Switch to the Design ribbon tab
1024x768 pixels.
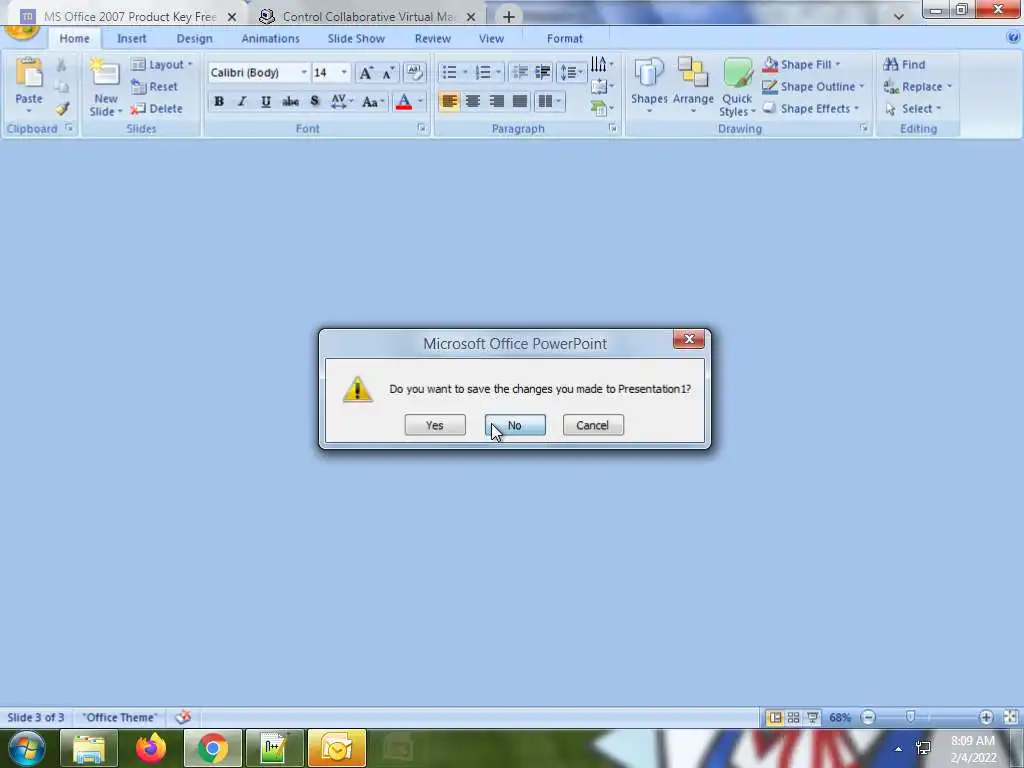(195, 39)
